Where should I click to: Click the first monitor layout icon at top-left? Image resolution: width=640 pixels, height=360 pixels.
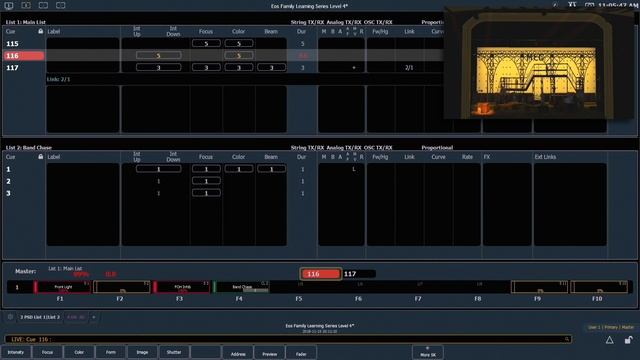pos(9,5)
